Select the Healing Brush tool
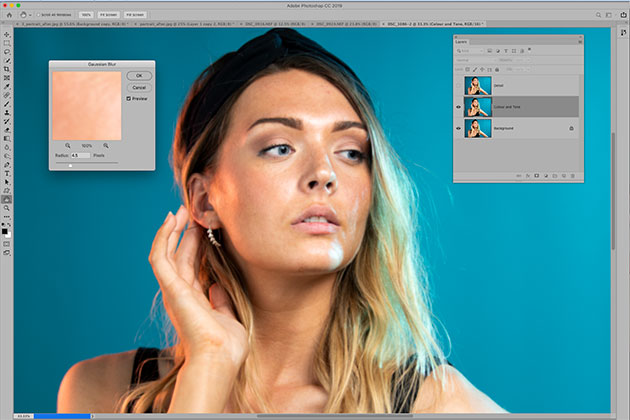The image size is (630, 420). (x=6, y=95)
